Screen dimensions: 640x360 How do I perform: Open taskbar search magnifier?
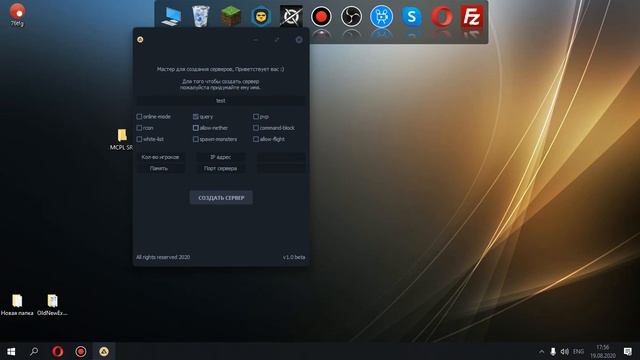[x=34, y=351]
